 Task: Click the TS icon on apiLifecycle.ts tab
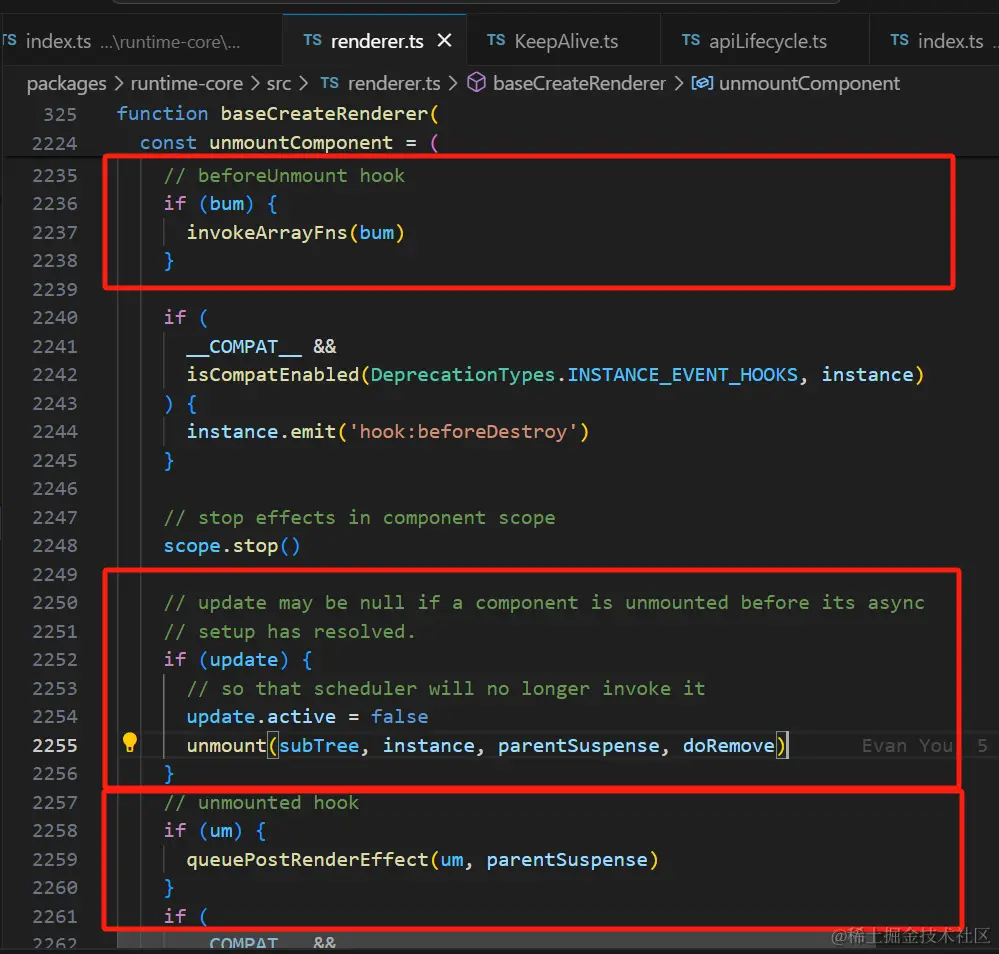coord(691,41)
